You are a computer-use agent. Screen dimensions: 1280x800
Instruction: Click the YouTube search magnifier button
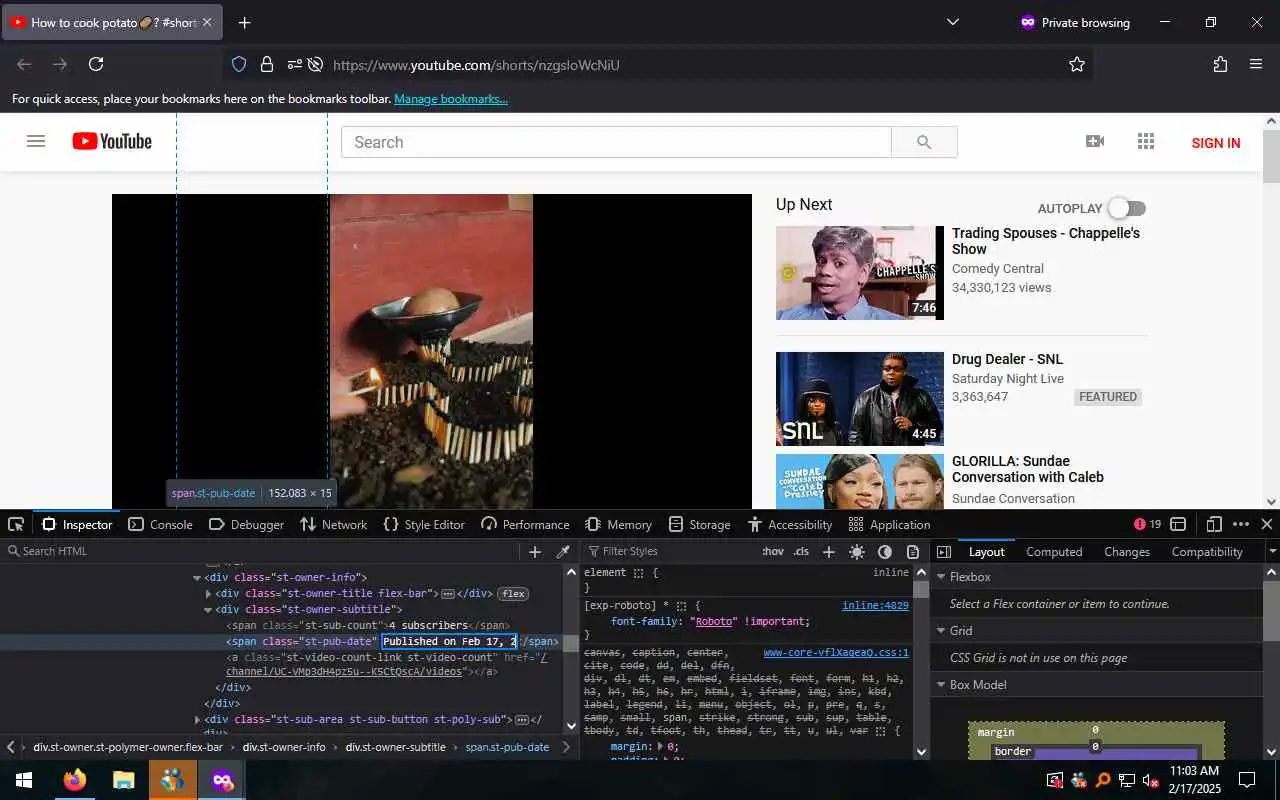[924, 142]
